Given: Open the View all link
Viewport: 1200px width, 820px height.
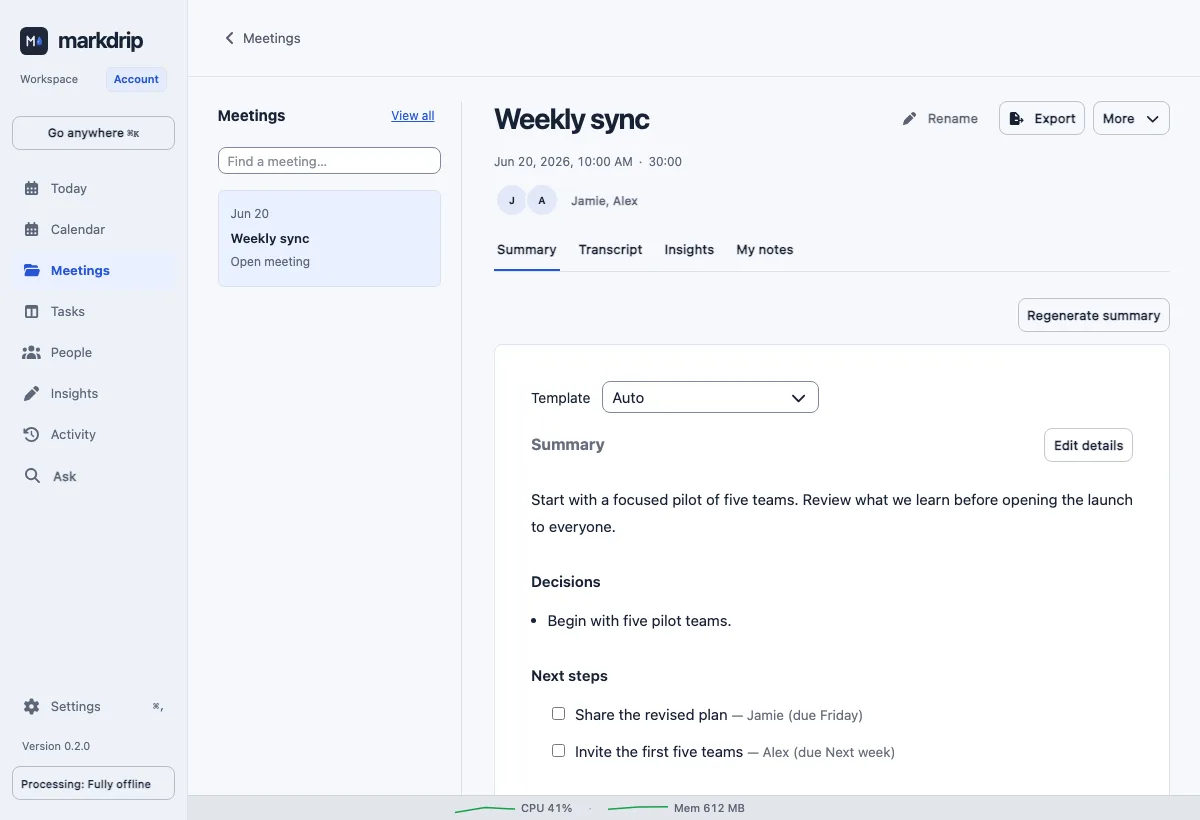Looking at the screenshot, I should point(413,116).
